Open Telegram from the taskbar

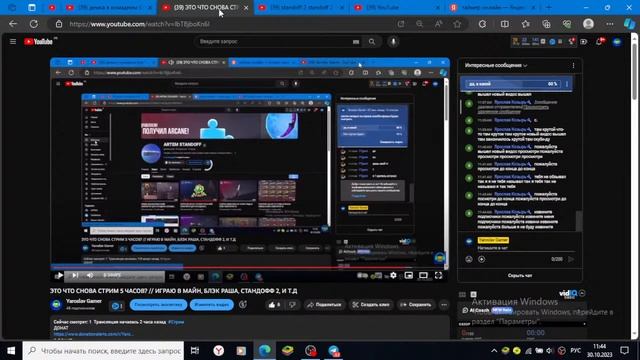333,351
